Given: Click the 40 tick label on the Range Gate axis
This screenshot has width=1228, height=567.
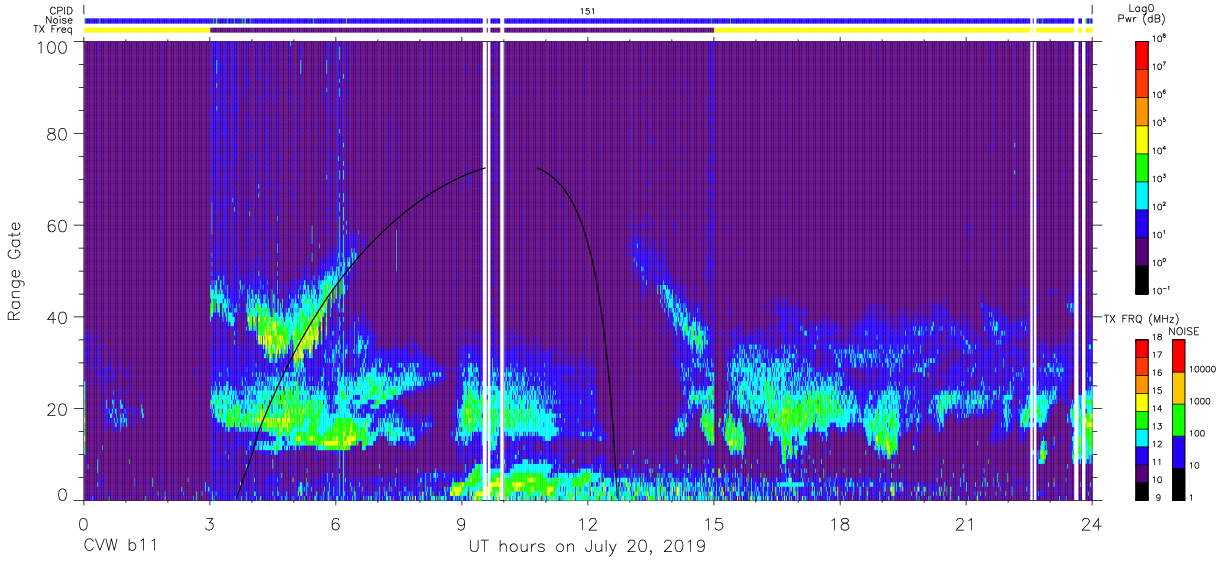Looking at the screenshot, I should coord(59,317).
